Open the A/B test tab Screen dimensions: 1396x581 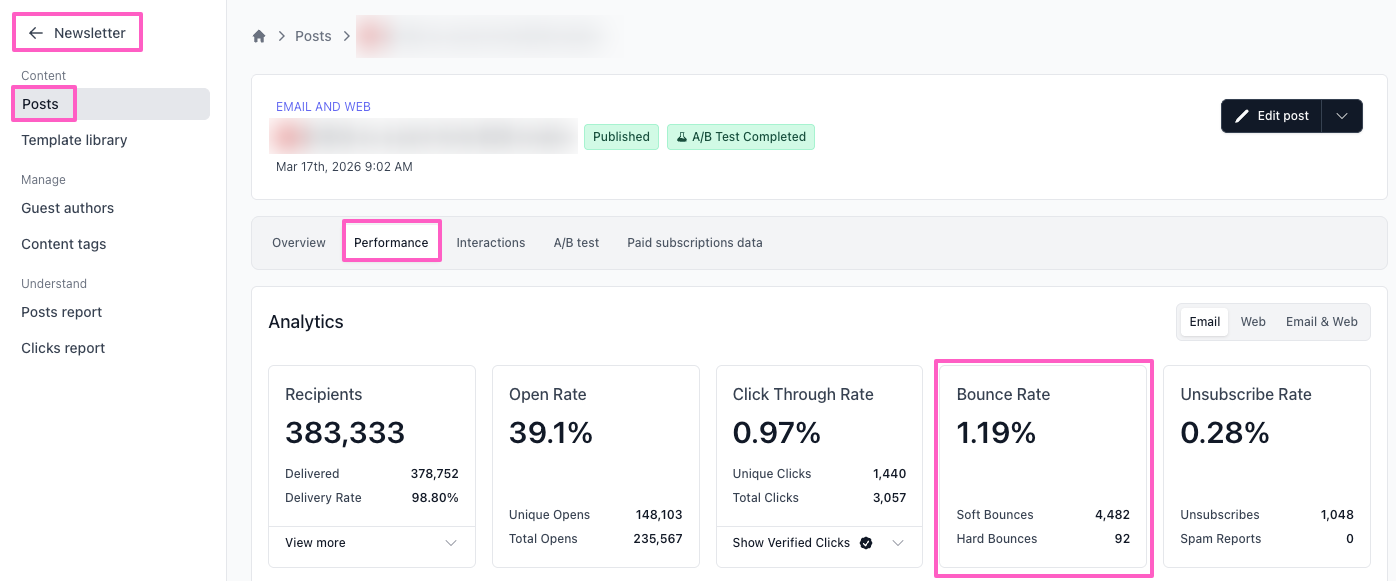click(576, 243)
